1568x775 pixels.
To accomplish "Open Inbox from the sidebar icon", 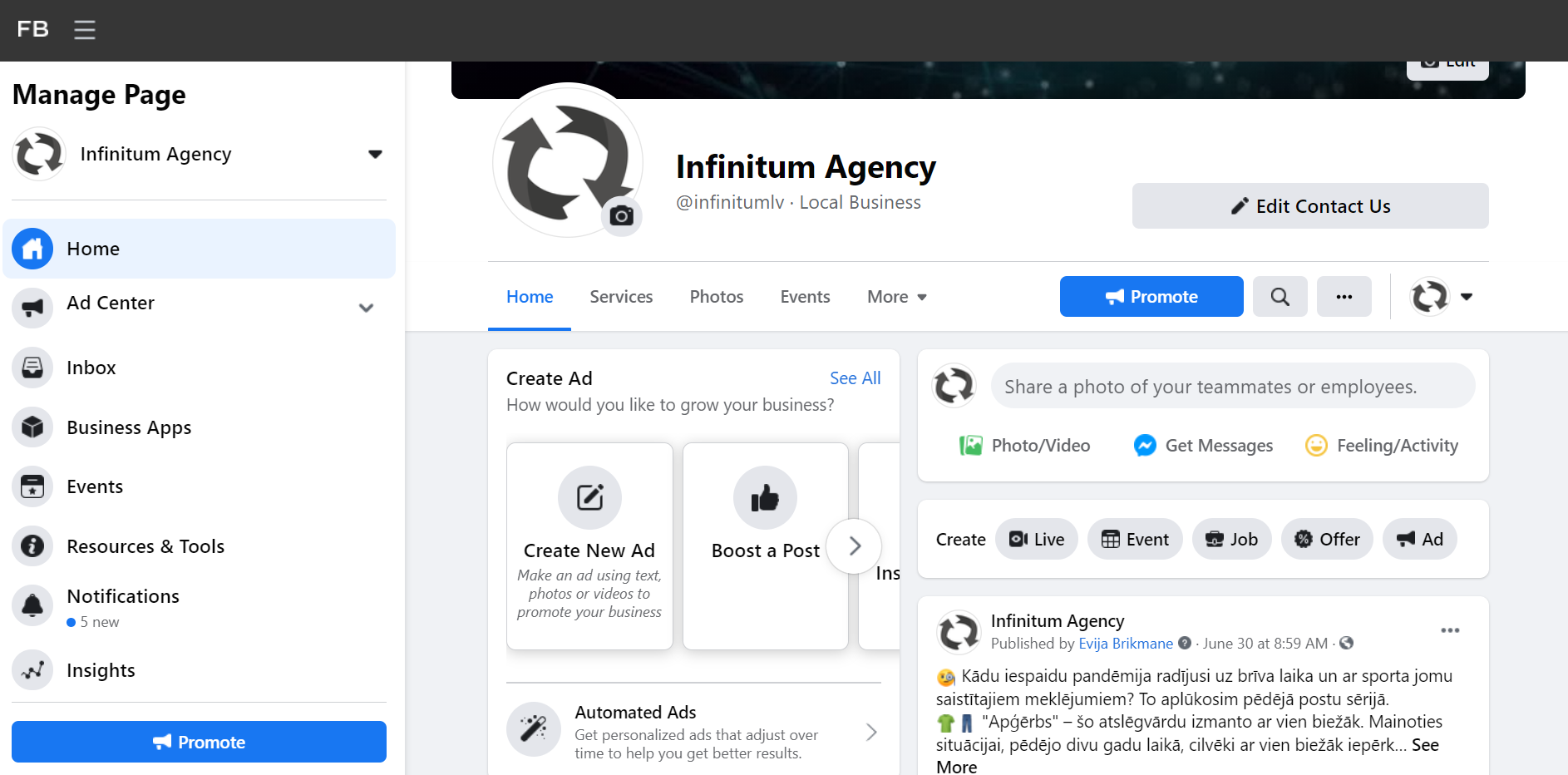I will (32, 368).
